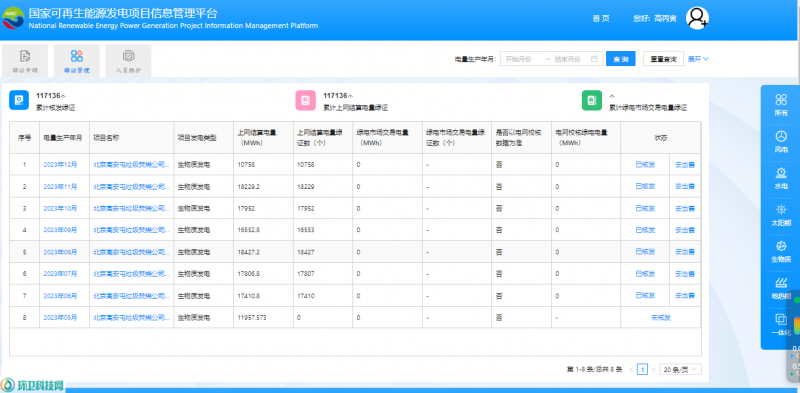The width and height of the screenshot is (800, 393).
Task: Open the 20 条/页 page size dropdown
Action: point(681,369)
